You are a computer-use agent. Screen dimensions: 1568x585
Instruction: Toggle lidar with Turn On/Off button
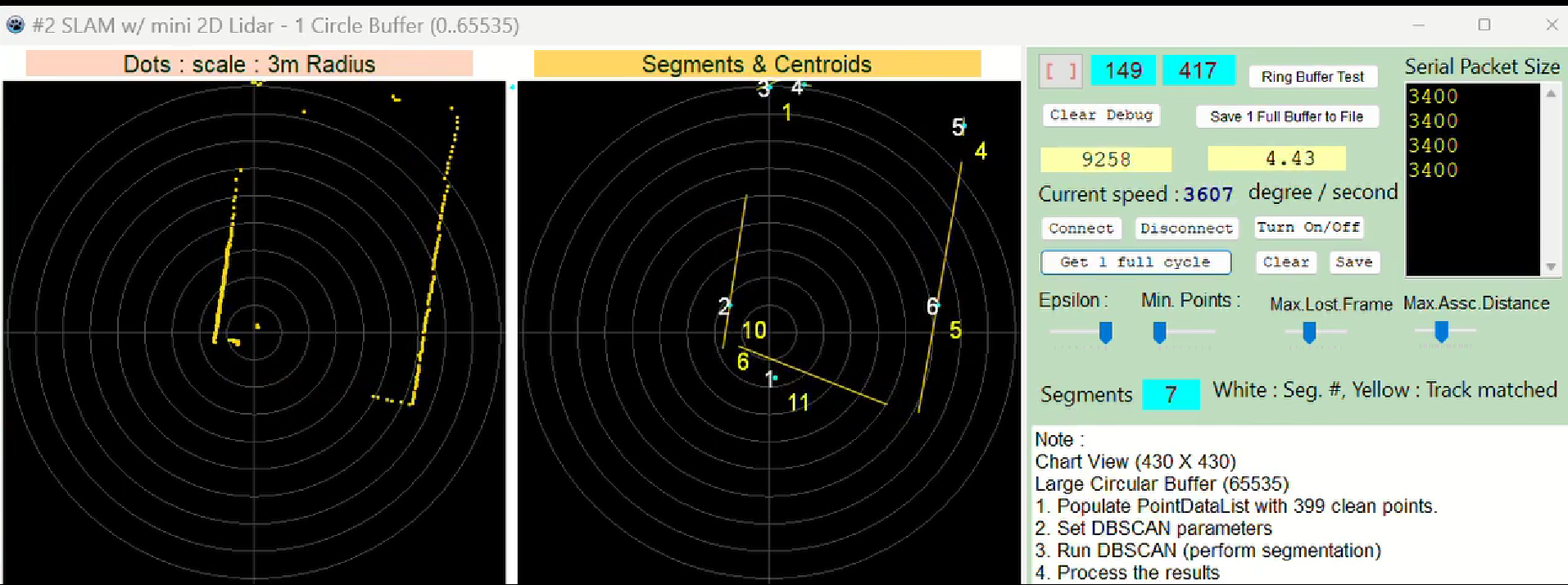pos(1308,227)
